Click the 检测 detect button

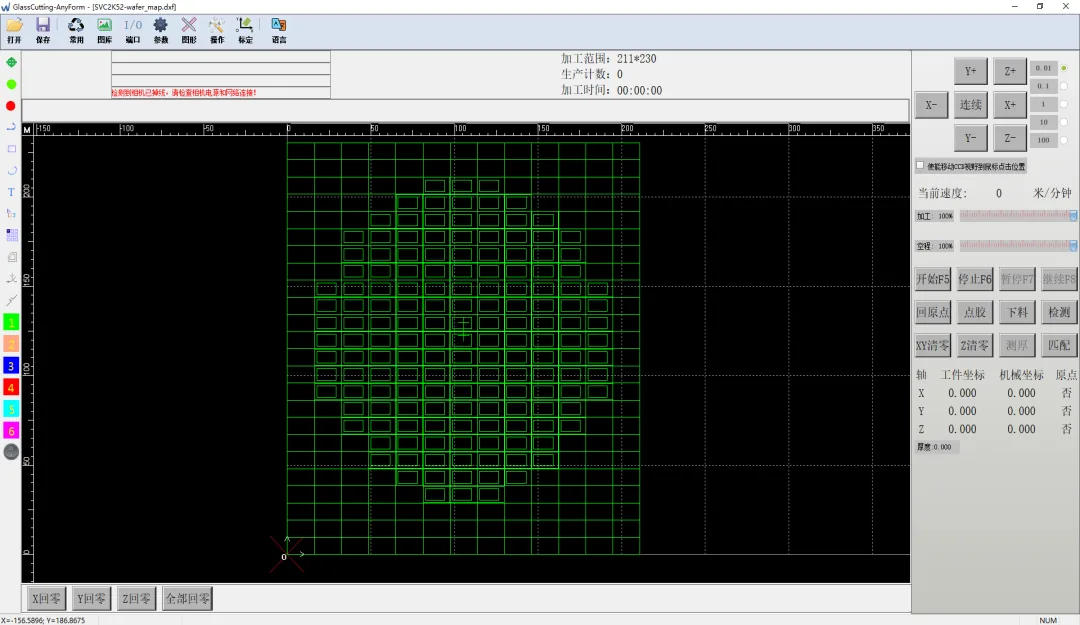click(x=1059, y=312)
